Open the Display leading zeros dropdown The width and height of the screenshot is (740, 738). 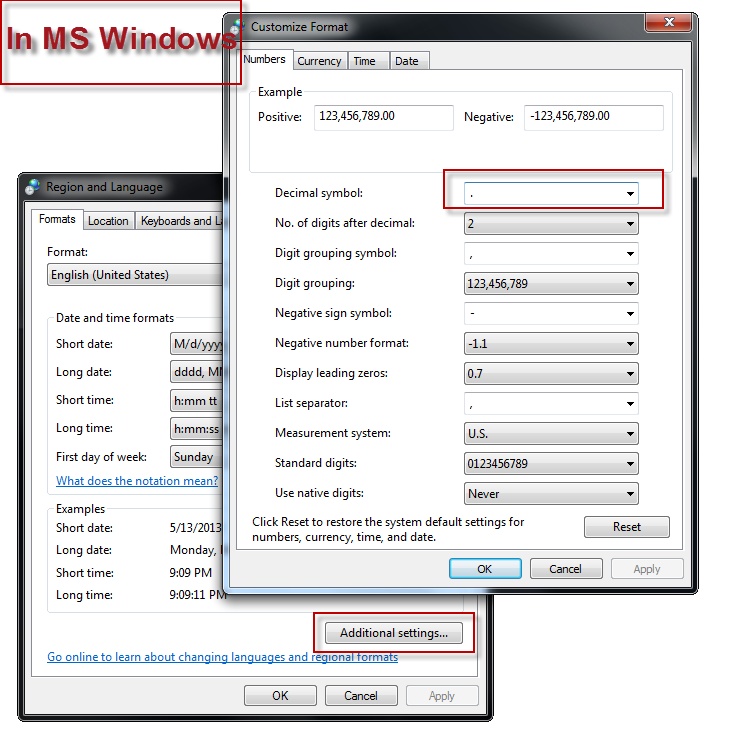point(551,374)
